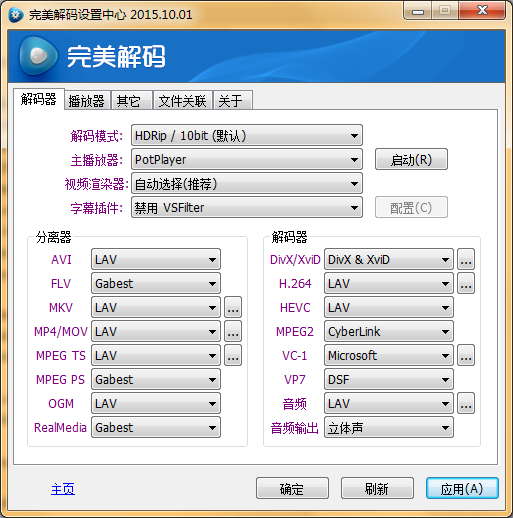Close the settings window
The width and height of the screenshot is (513, 518).
click(482, 11)
